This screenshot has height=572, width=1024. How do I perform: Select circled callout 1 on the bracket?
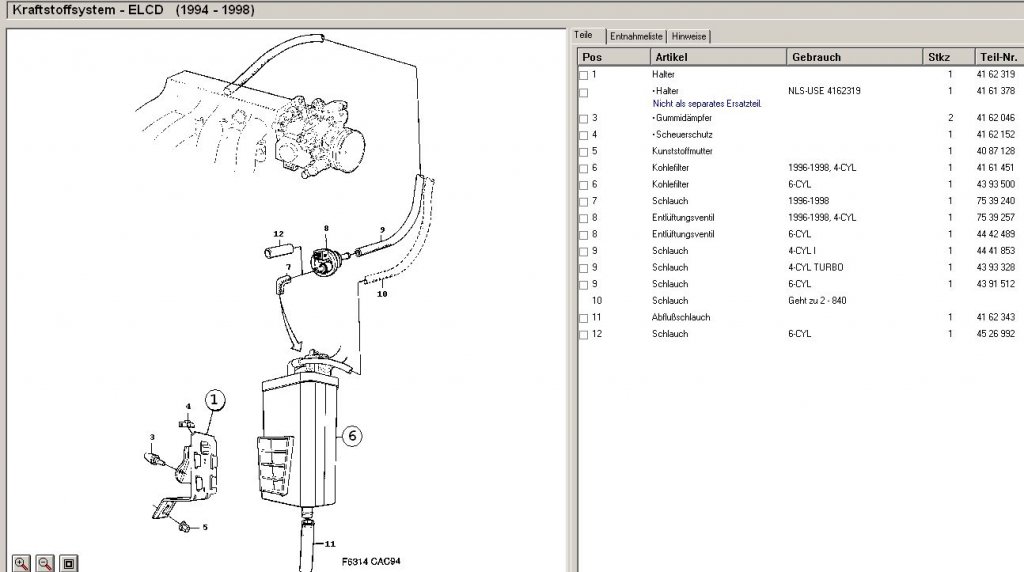[215, 400]
